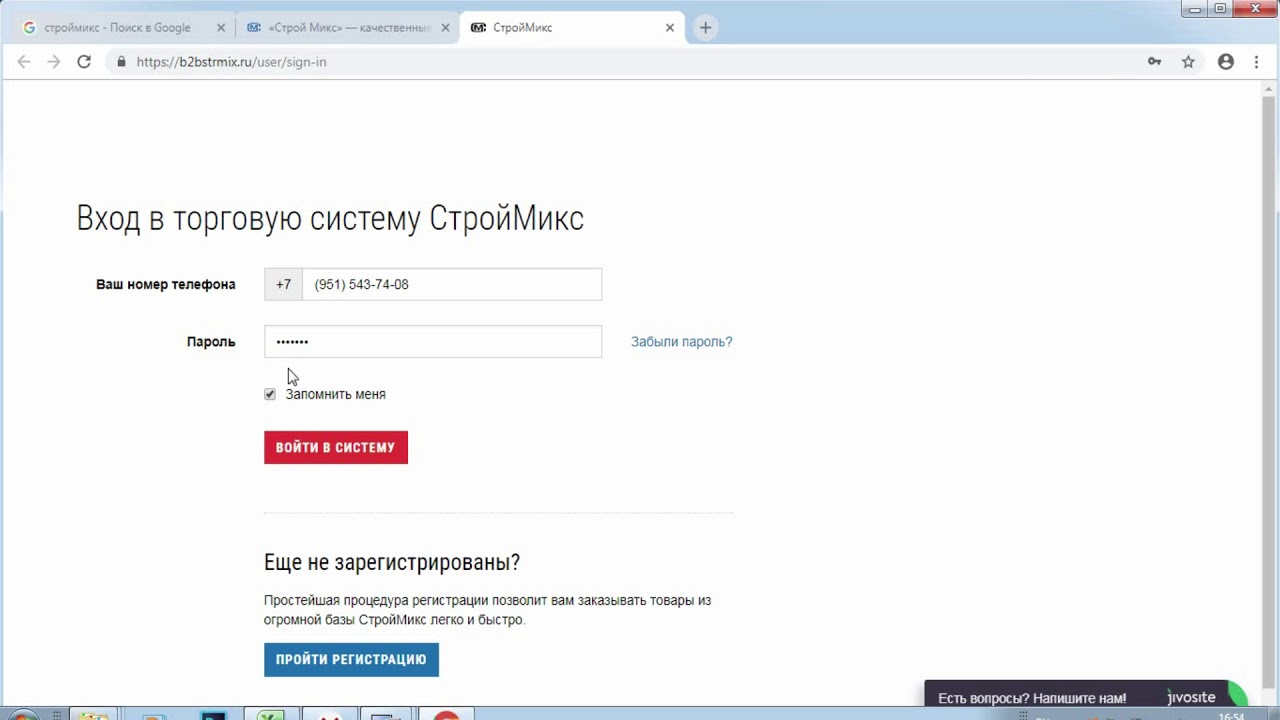Click the Войти в систему button

pos(336,447)
